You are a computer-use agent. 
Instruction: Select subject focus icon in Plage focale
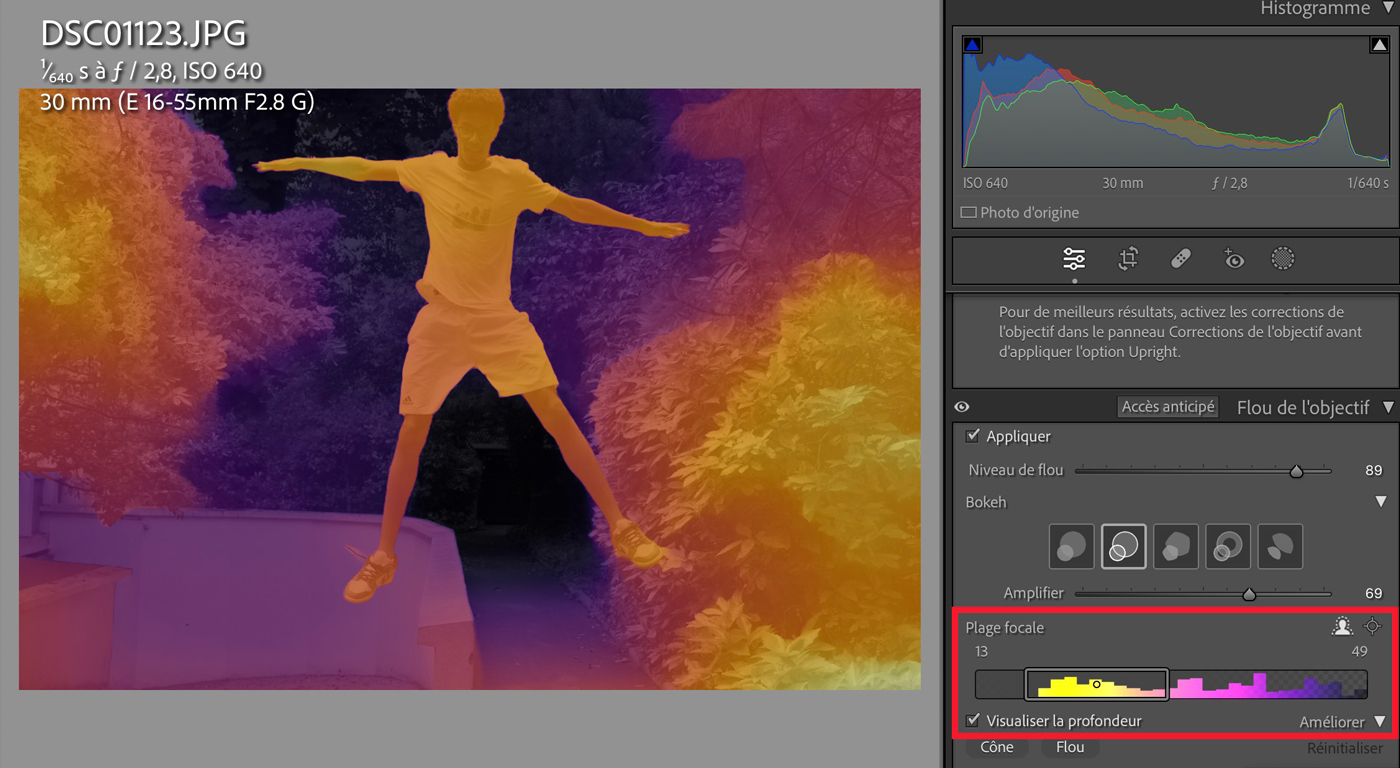click(x=1342, y=627)
